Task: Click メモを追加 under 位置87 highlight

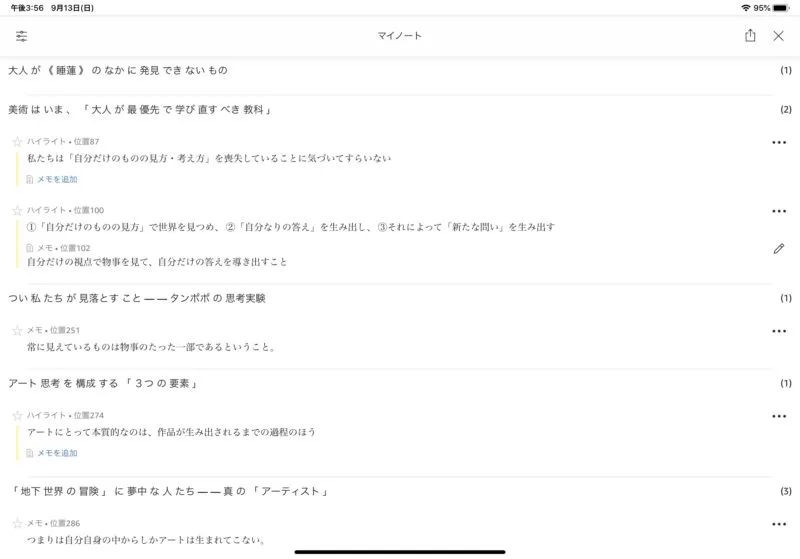Action: 57,180
